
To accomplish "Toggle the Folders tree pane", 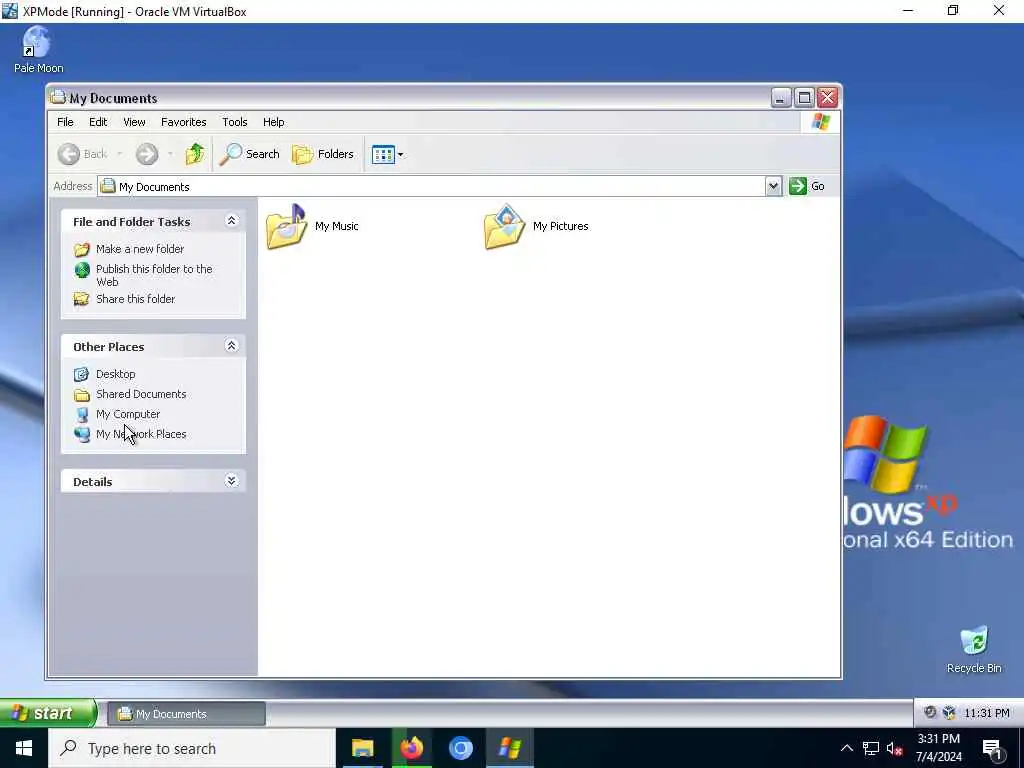I will coord(323,154).
